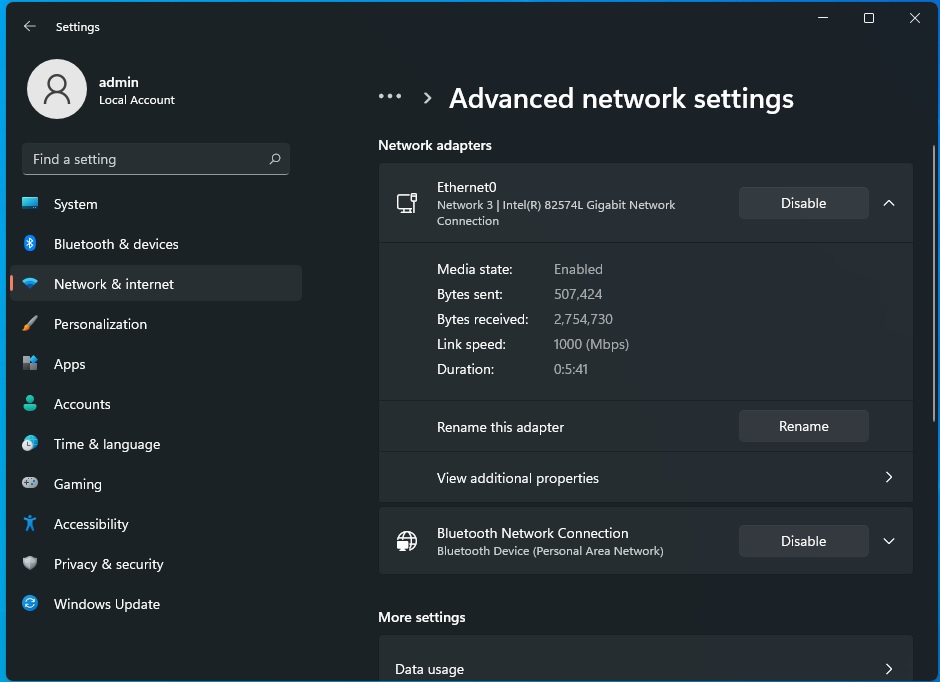The image size is (940, 682).
Task: Click the search magnifier icon
Action: pyautogui.click(x=275, y=159)
